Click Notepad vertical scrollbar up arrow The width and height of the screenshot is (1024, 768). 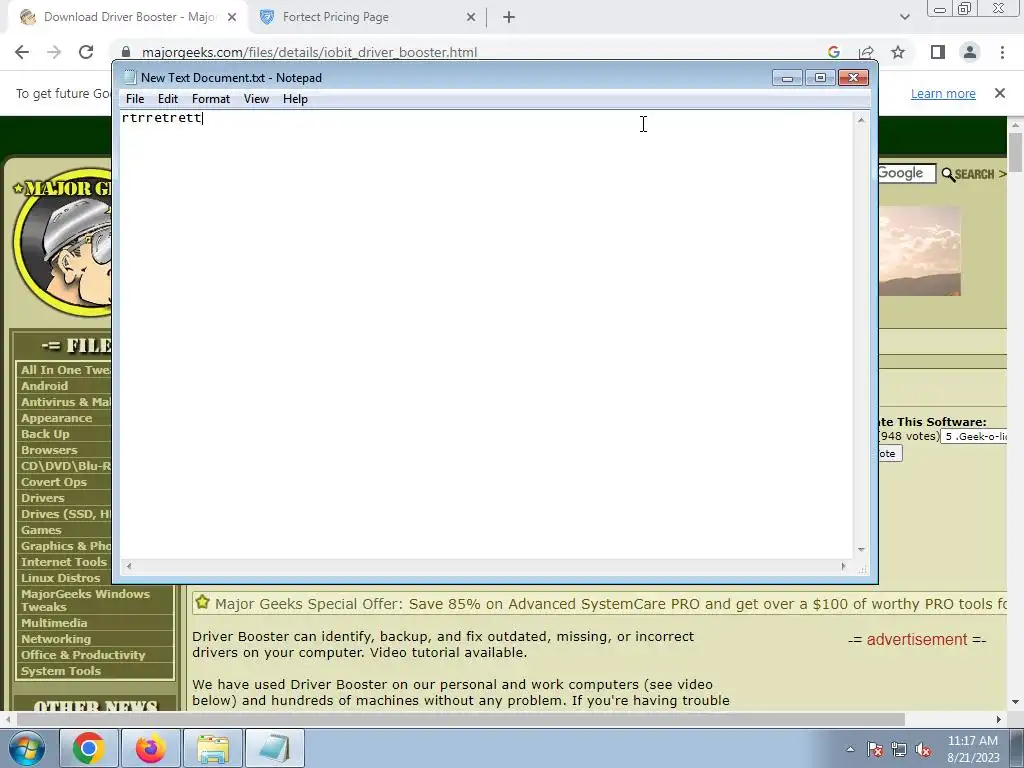pos(861,120)
